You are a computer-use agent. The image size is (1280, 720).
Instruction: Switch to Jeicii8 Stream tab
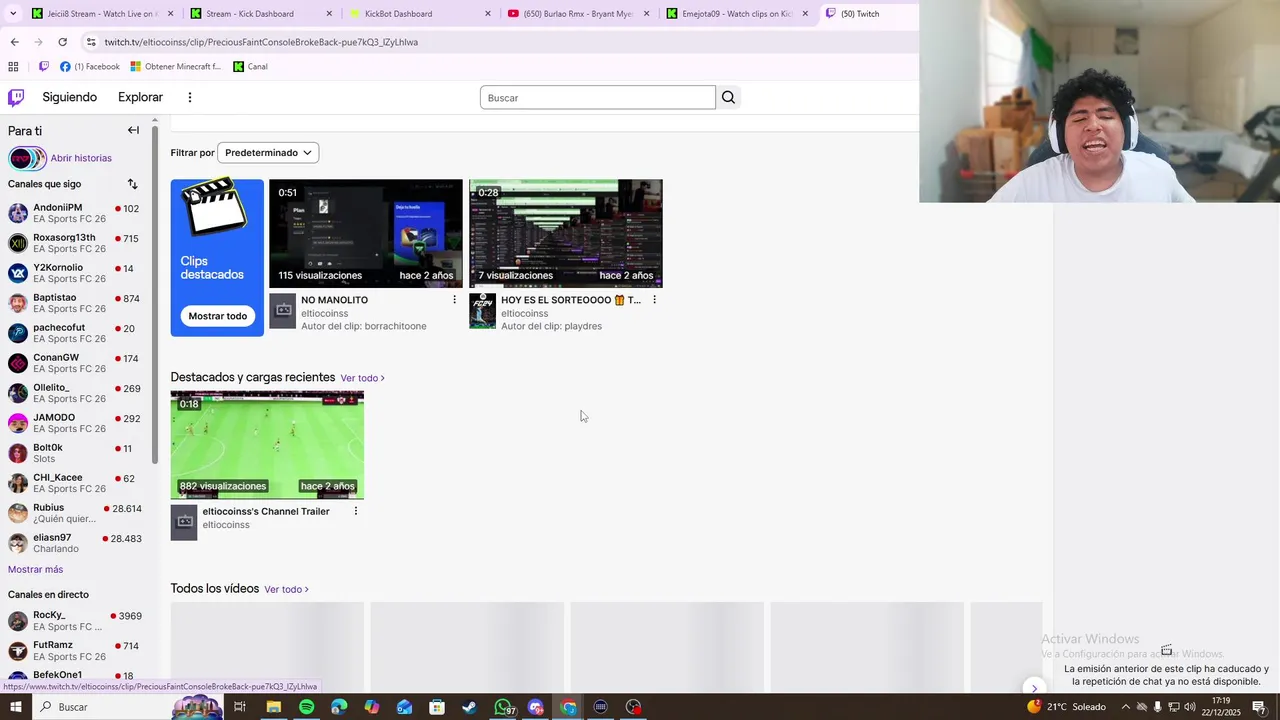[101, 14]
